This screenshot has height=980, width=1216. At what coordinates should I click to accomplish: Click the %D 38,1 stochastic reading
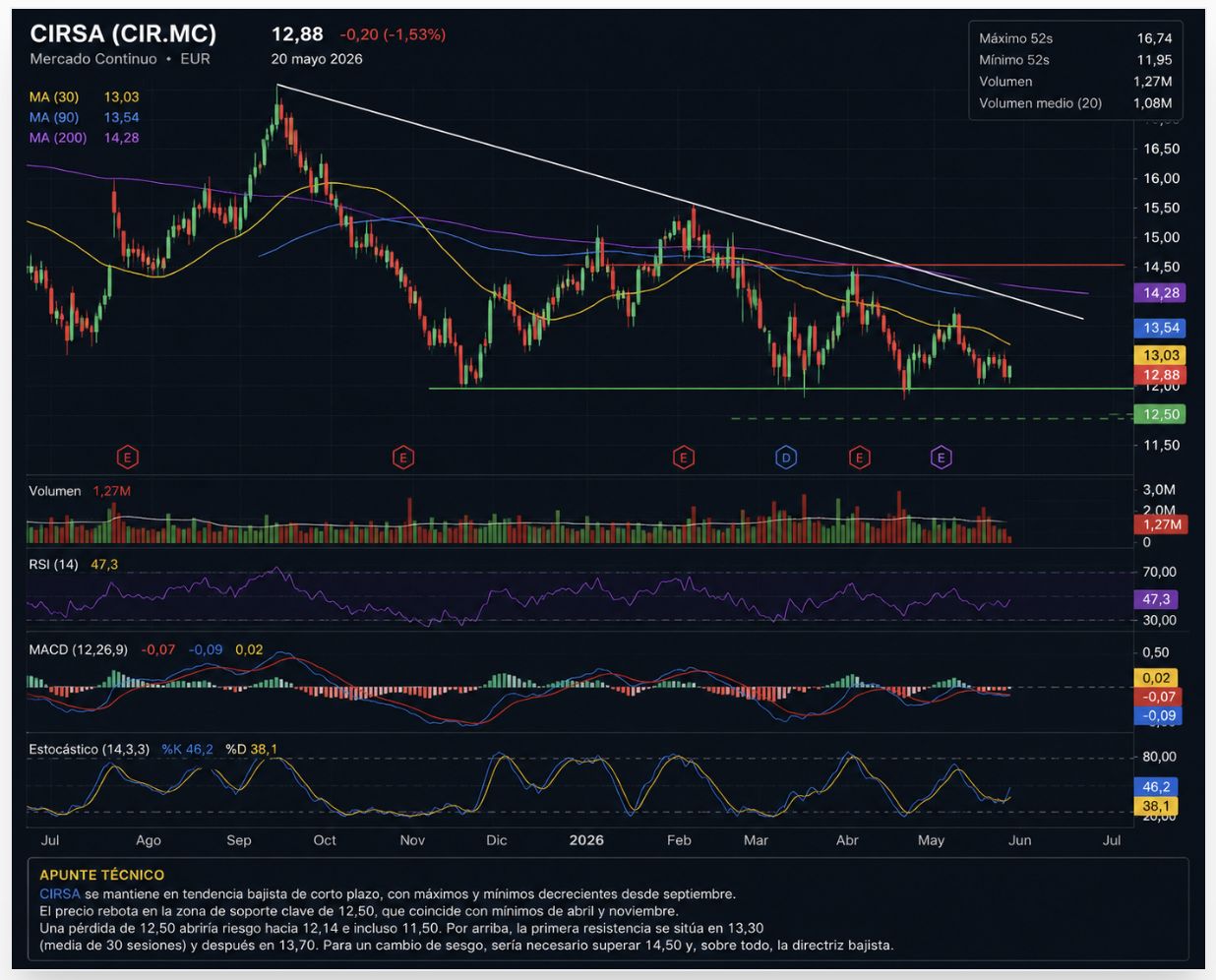click(252, 750)
